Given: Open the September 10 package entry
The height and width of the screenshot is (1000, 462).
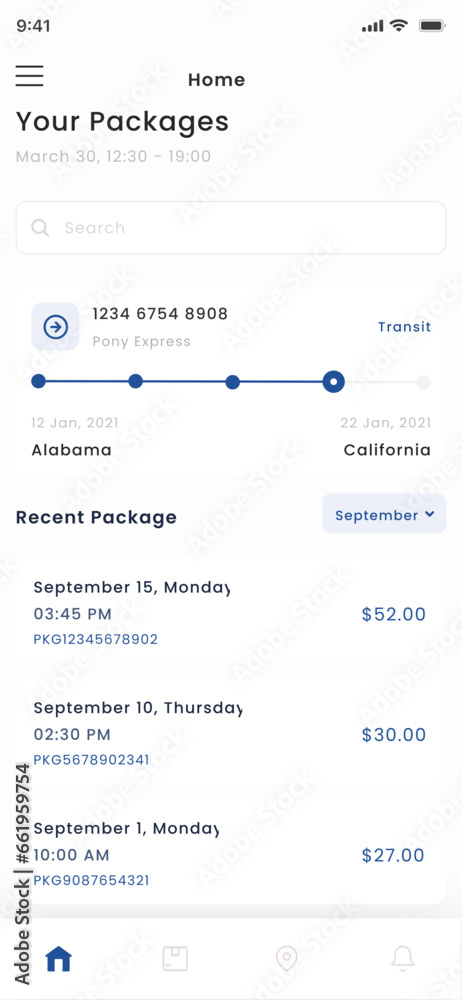Looking at the screenshot, I should click(231, 733).
